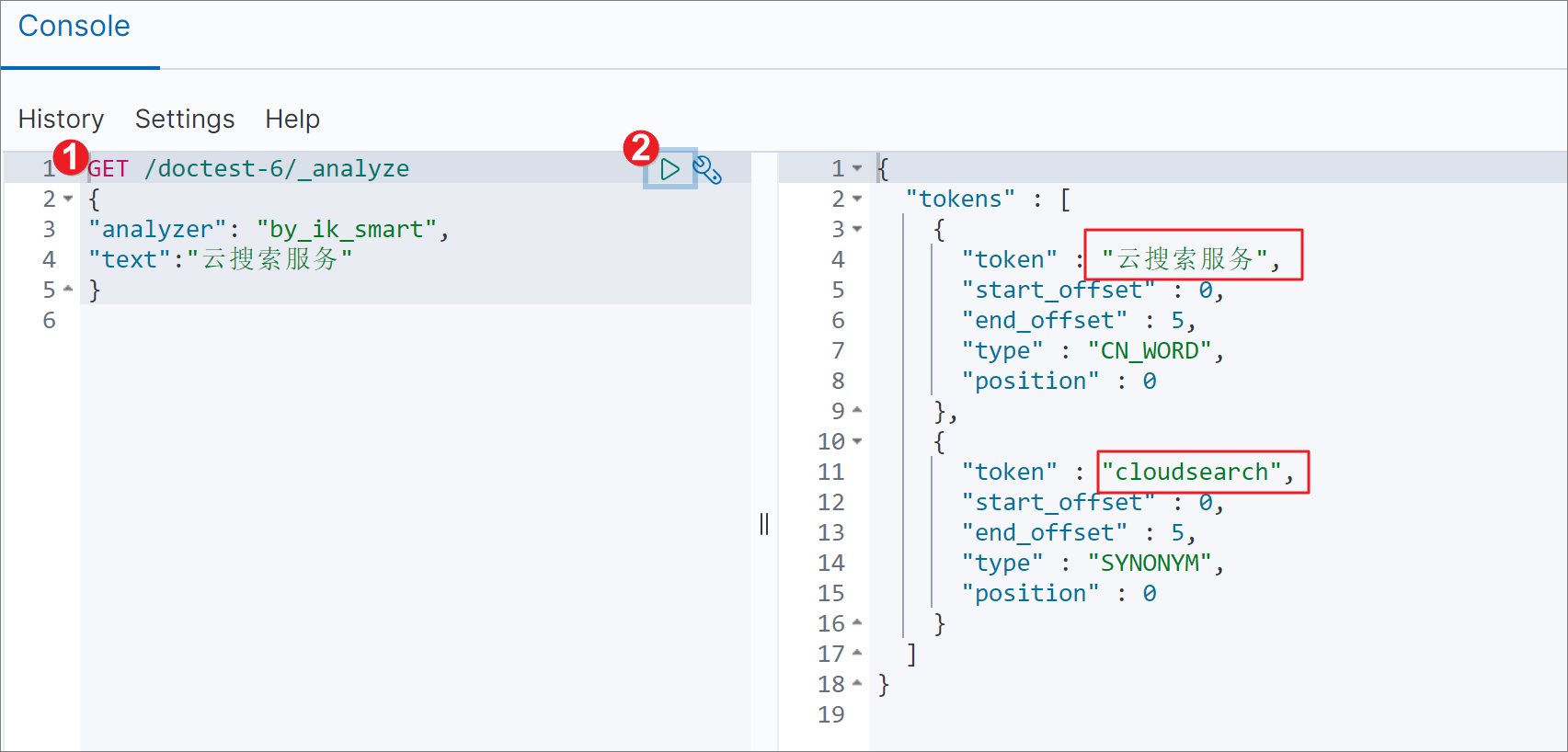
Task: Toggle fold marker at output line 18
Action: tap(857, 683)
